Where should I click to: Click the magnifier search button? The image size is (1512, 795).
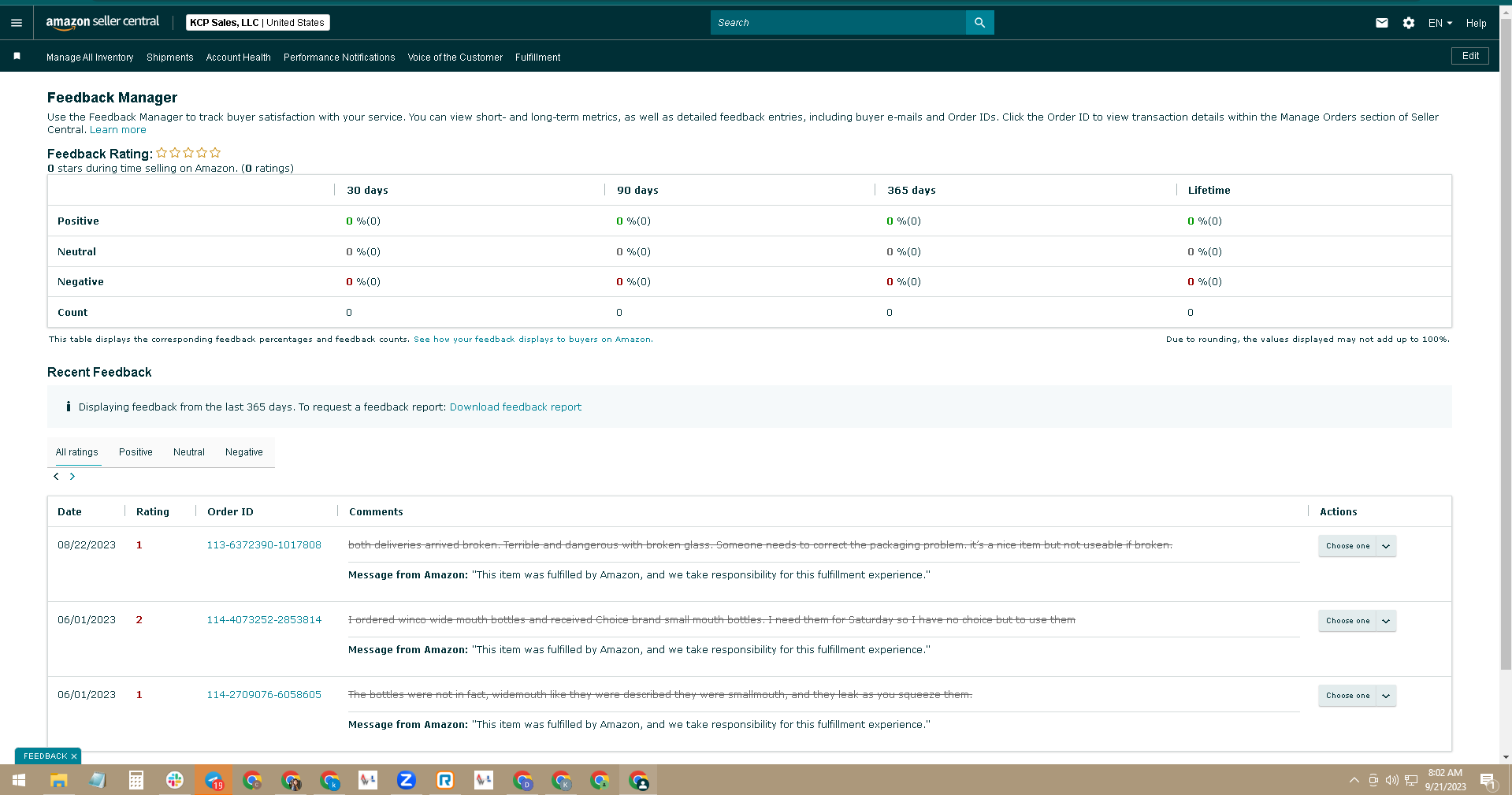tap(979, 23)
